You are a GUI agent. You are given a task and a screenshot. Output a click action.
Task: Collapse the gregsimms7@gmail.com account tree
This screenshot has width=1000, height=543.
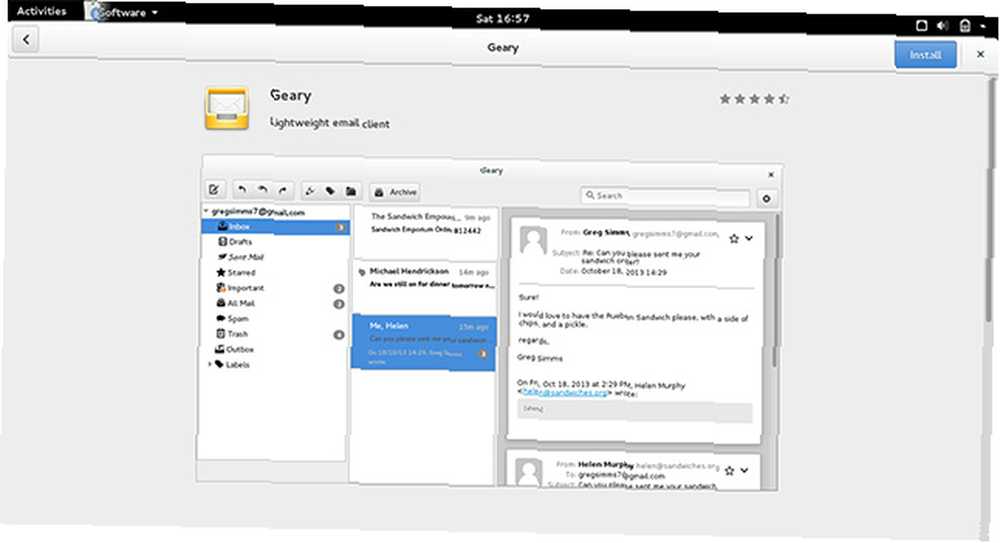pyautogui.click(x=207, y=211)
